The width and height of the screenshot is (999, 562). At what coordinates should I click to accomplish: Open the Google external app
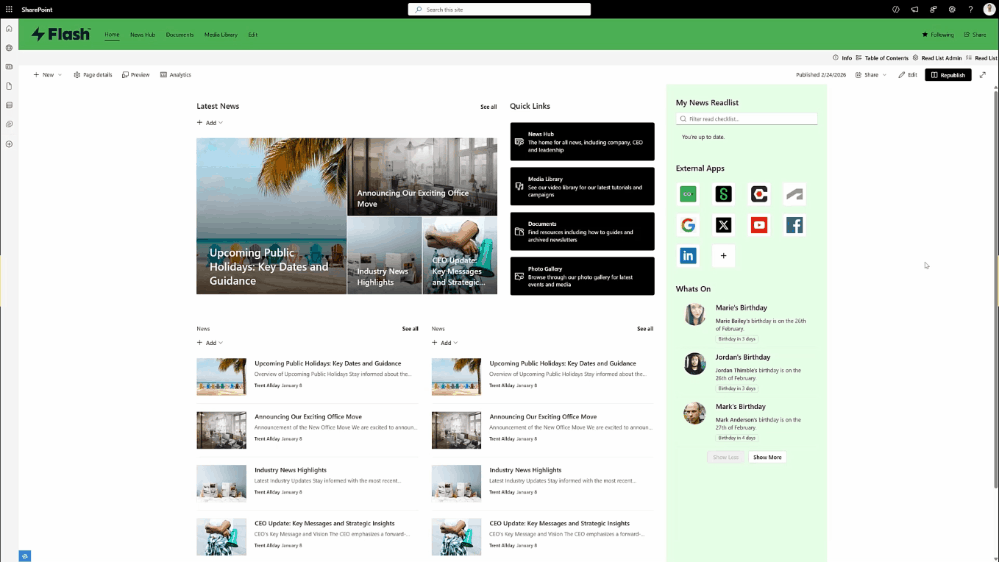tap(688, 225)
